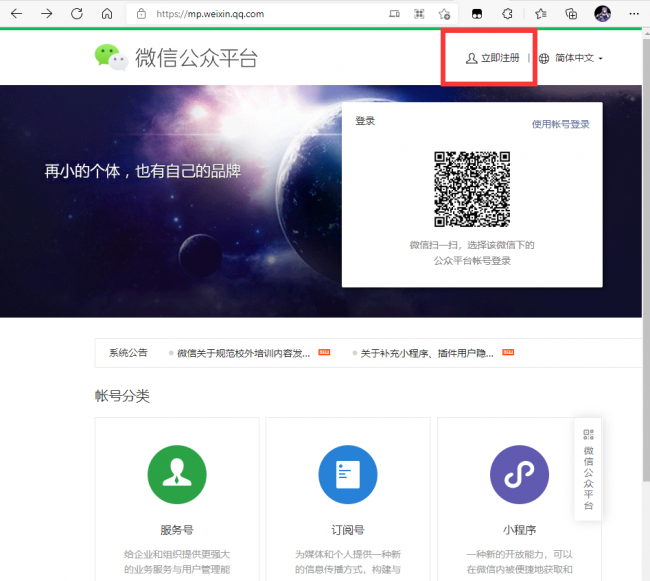Click the purple 小程序 circle icon
Viewport: 650px width, 581px height.
point(519,474)
